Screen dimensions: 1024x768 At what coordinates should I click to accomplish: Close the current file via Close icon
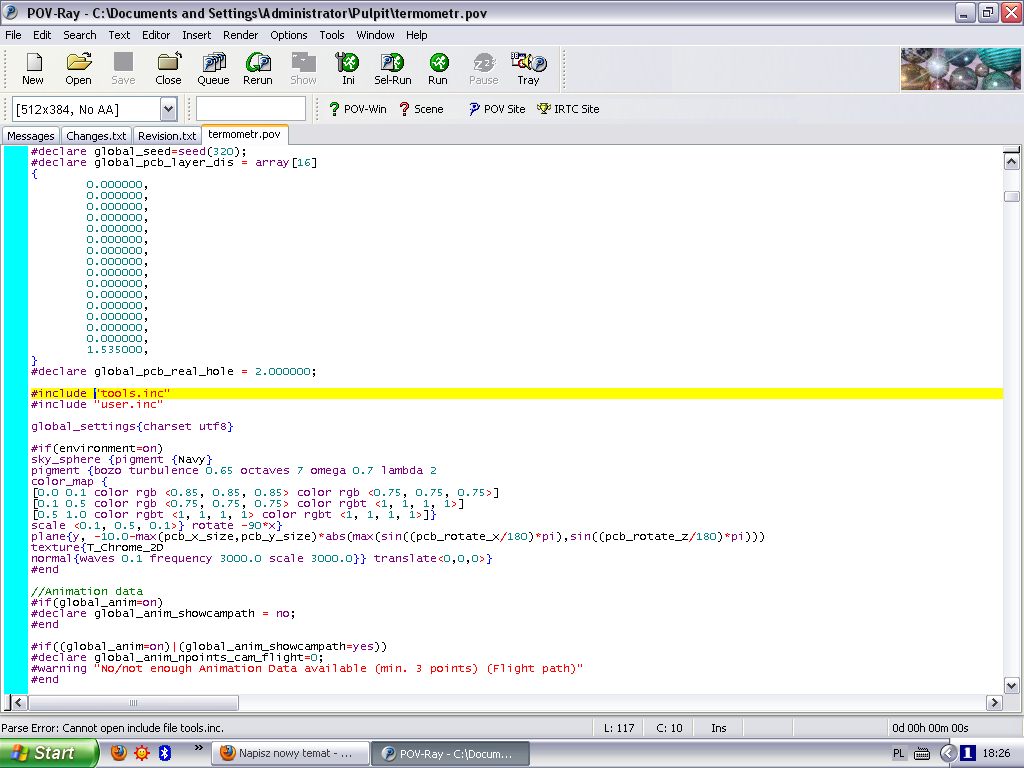(168, 68)
